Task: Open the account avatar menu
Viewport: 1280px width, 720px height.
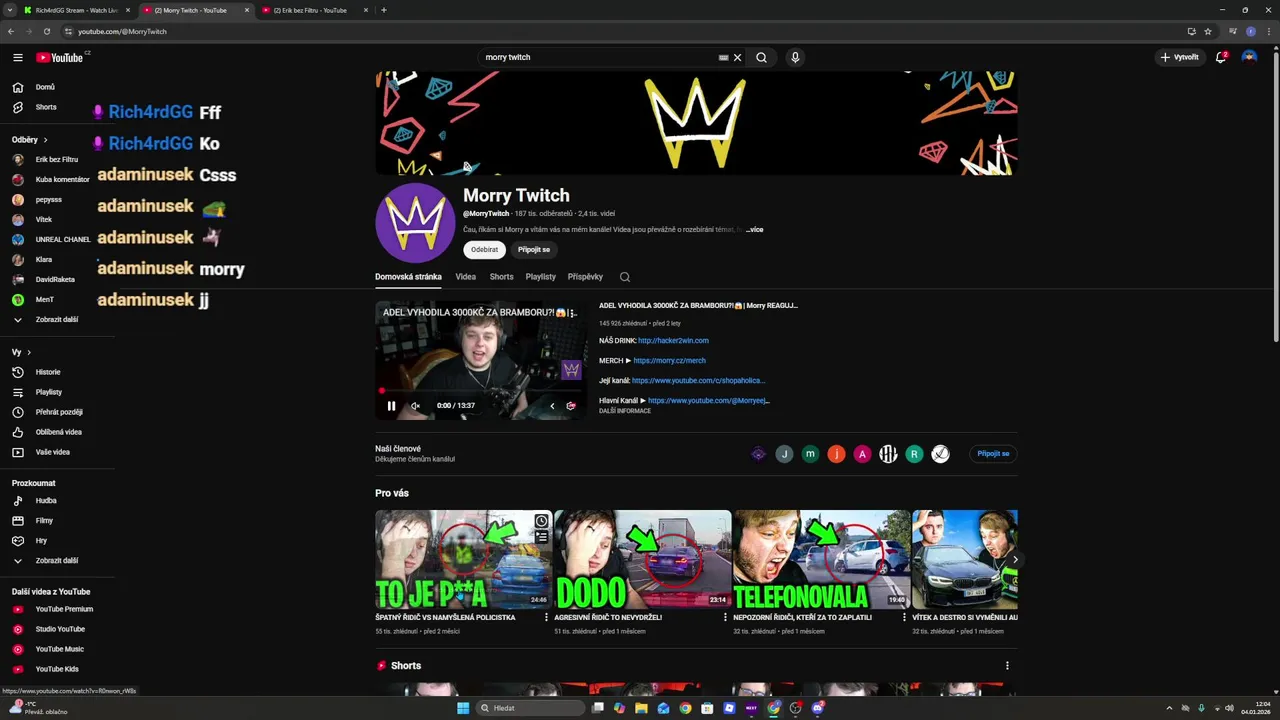Action: pos(1249,58)
